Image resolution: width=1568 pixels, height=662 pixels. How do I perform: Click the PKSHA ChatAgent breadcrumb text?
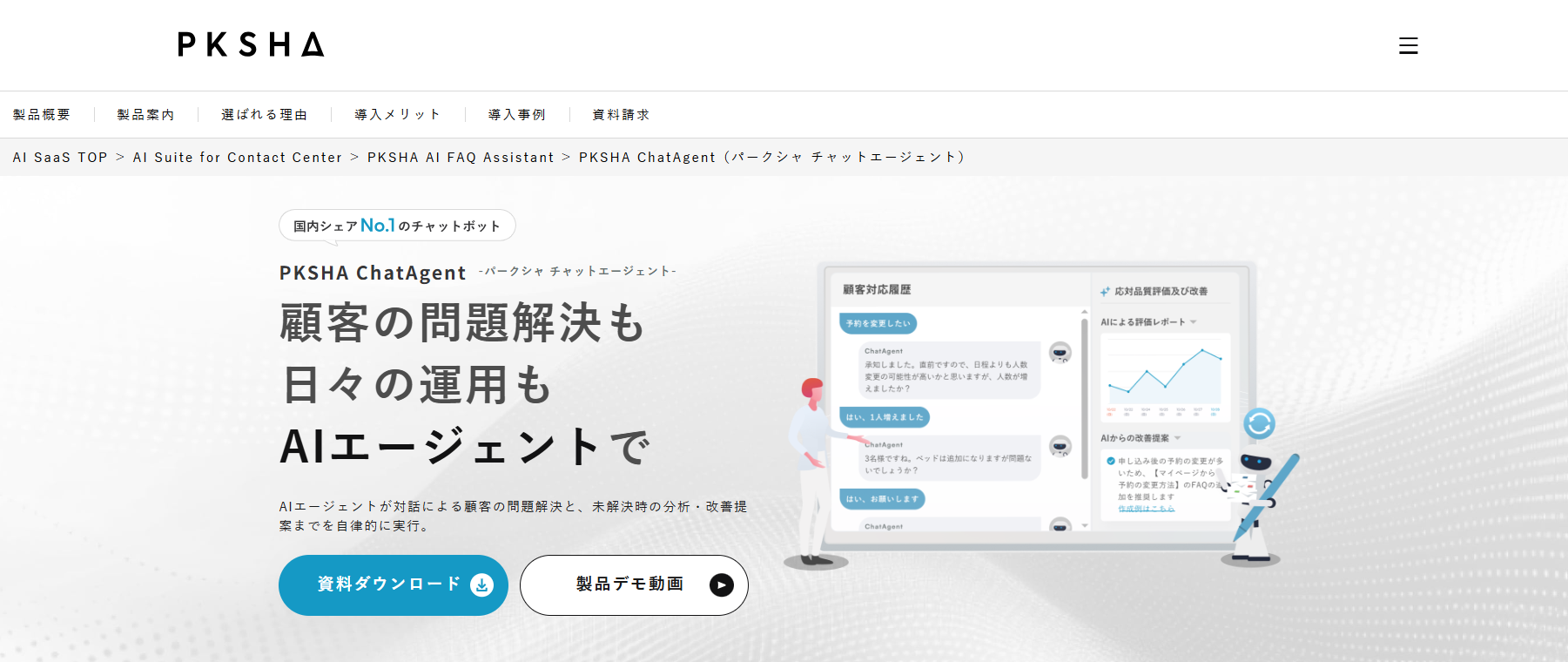(772, 158)
